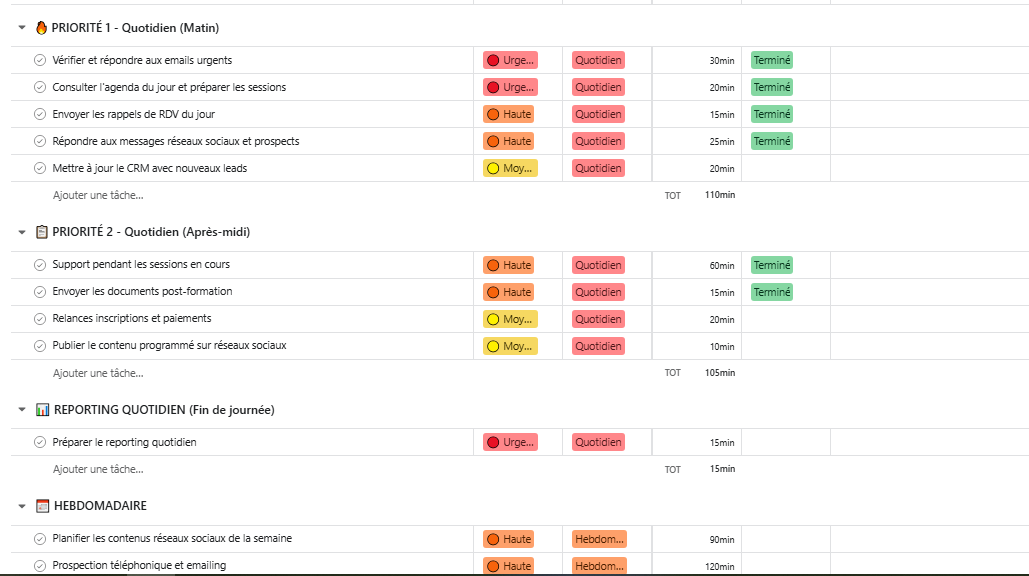This screenshot has width=1029, height=576.
Task: Click Terminé status on 'Envoyer les rappels' row
Action: tap(772, 114)
